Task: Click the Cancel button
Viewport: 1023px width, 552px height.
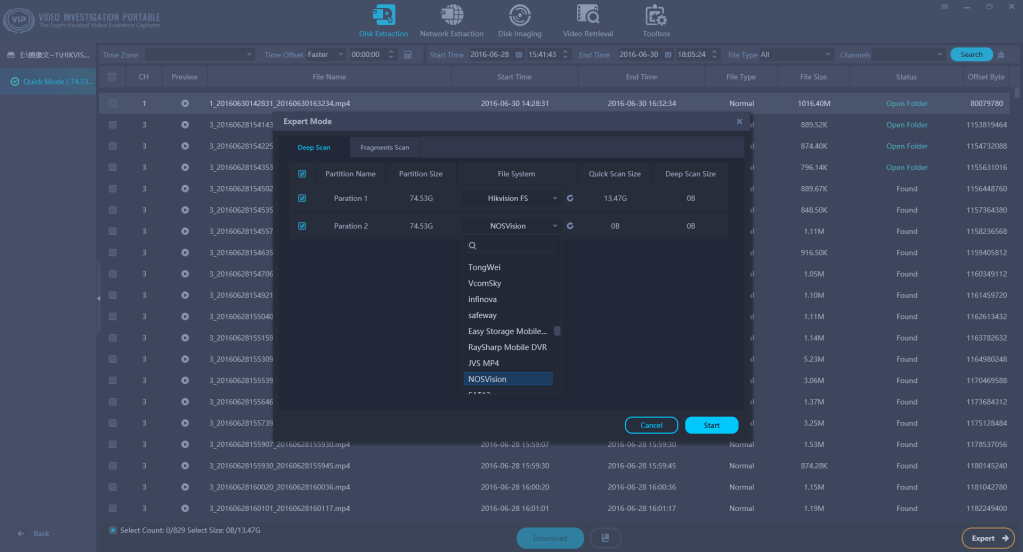Action: tap(651, 425)
